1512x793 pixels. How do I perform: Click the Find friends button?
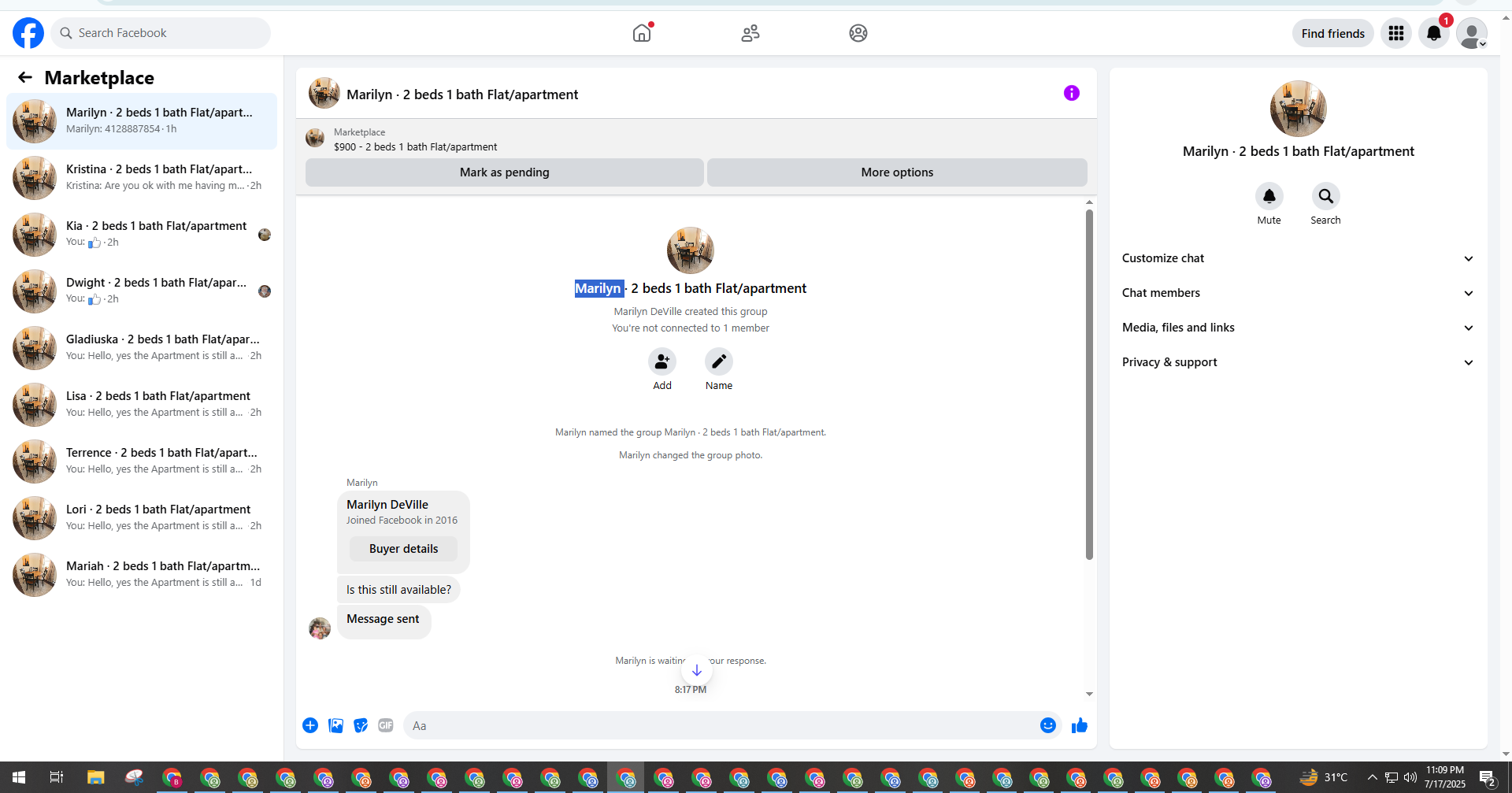pos(1333,33)
